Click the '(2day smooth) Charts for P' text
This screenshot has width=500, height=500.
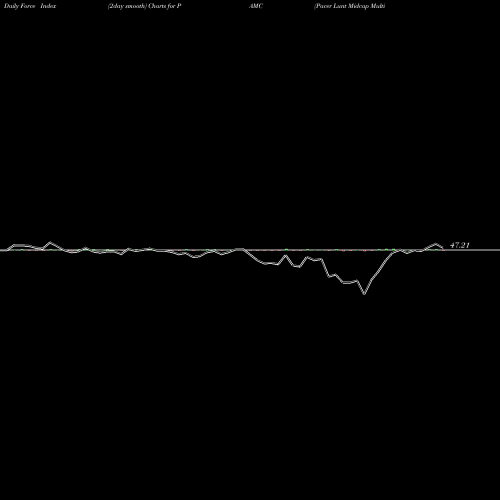(144, 6)
